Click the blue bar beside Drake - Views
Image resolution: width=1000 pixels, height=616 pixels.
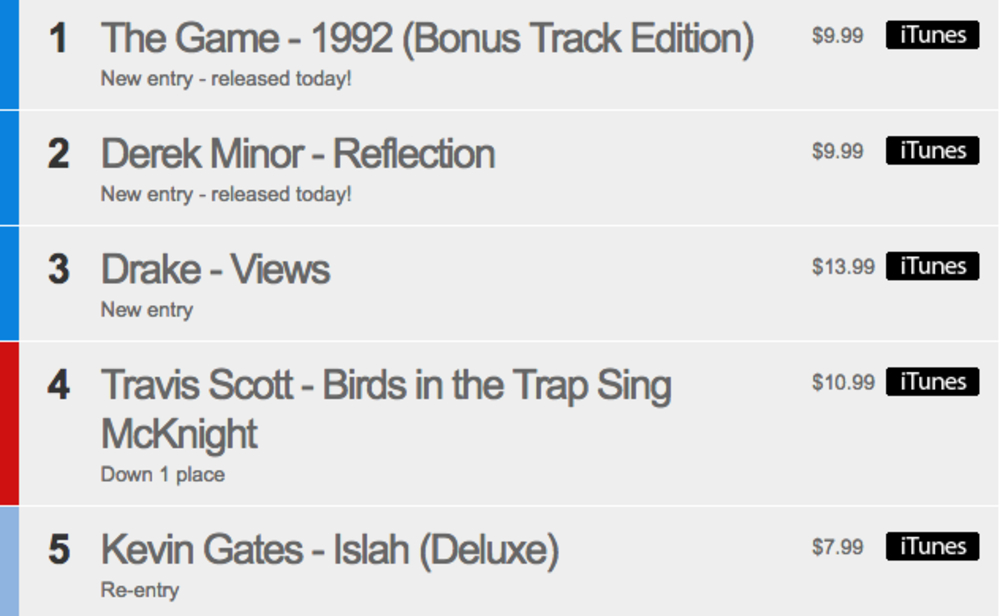(x=9, y=283)
